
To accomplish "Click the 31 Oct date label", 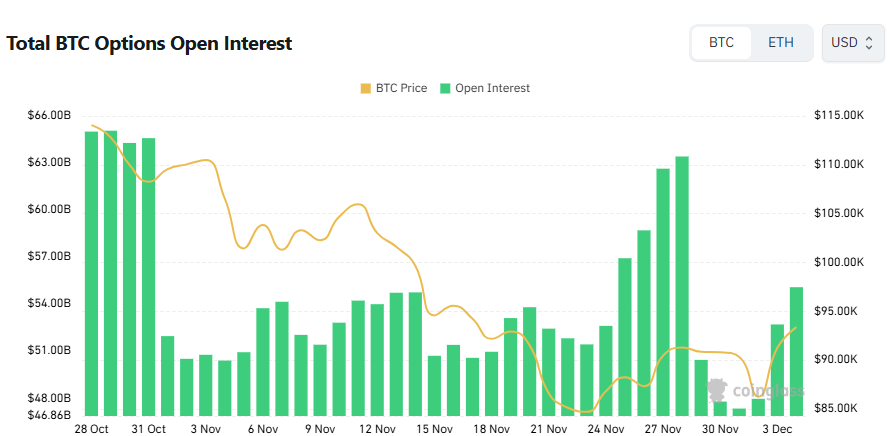I will 149,428.
